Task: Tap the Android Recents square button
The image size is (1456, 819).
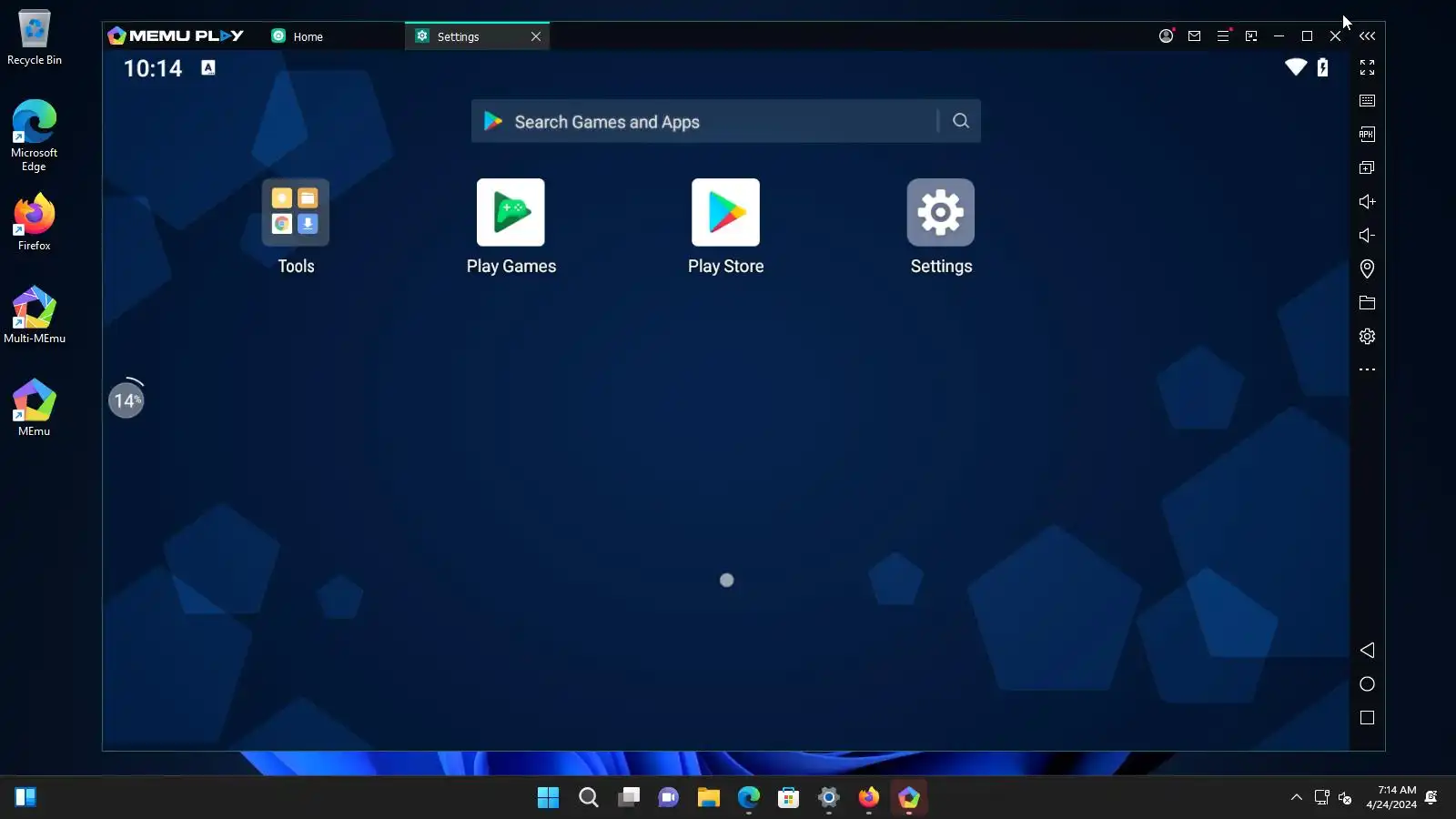Action: click(x=1367, y=718)
